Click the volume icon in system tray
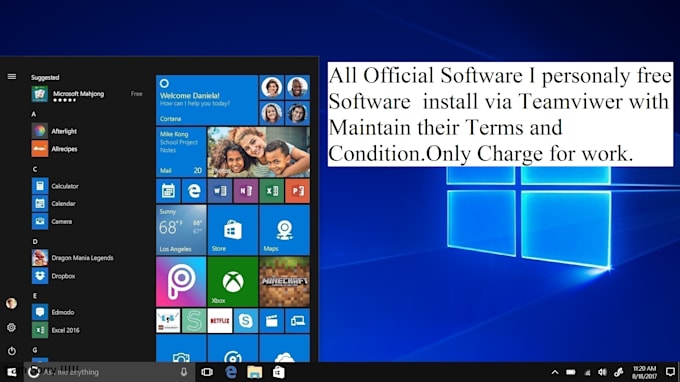The height and width of the screenshot is (382, 680). (x=602, y=372)
